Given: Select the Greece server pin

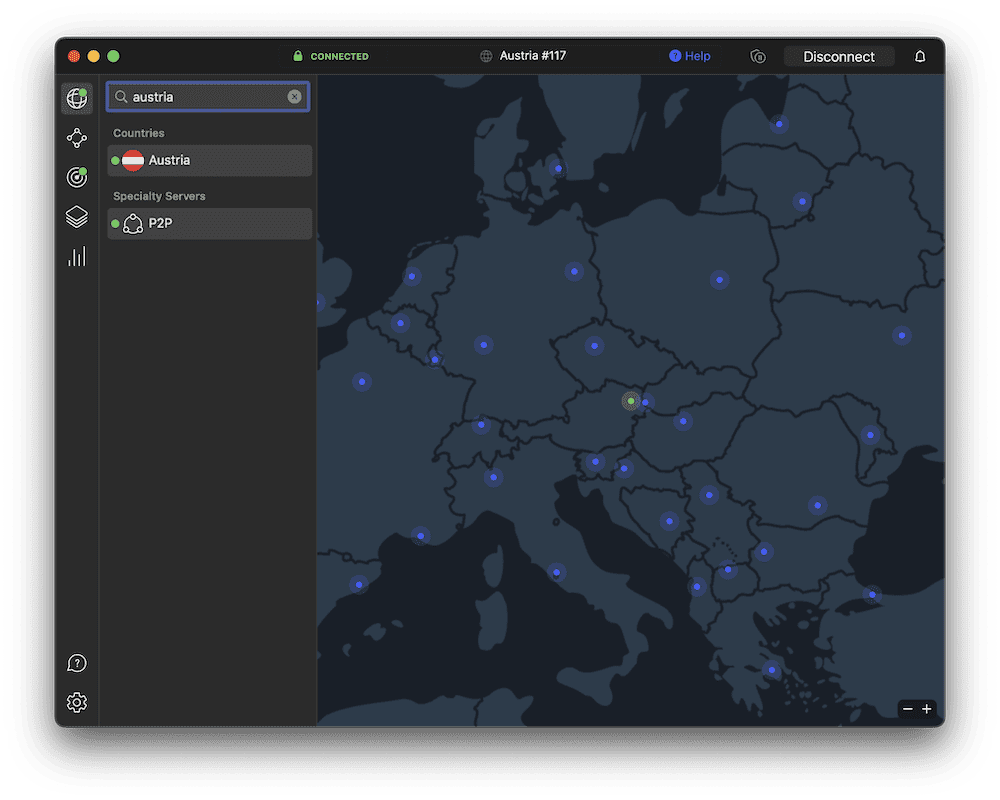Looking at the screenshot, I should [x=772, y=670].
